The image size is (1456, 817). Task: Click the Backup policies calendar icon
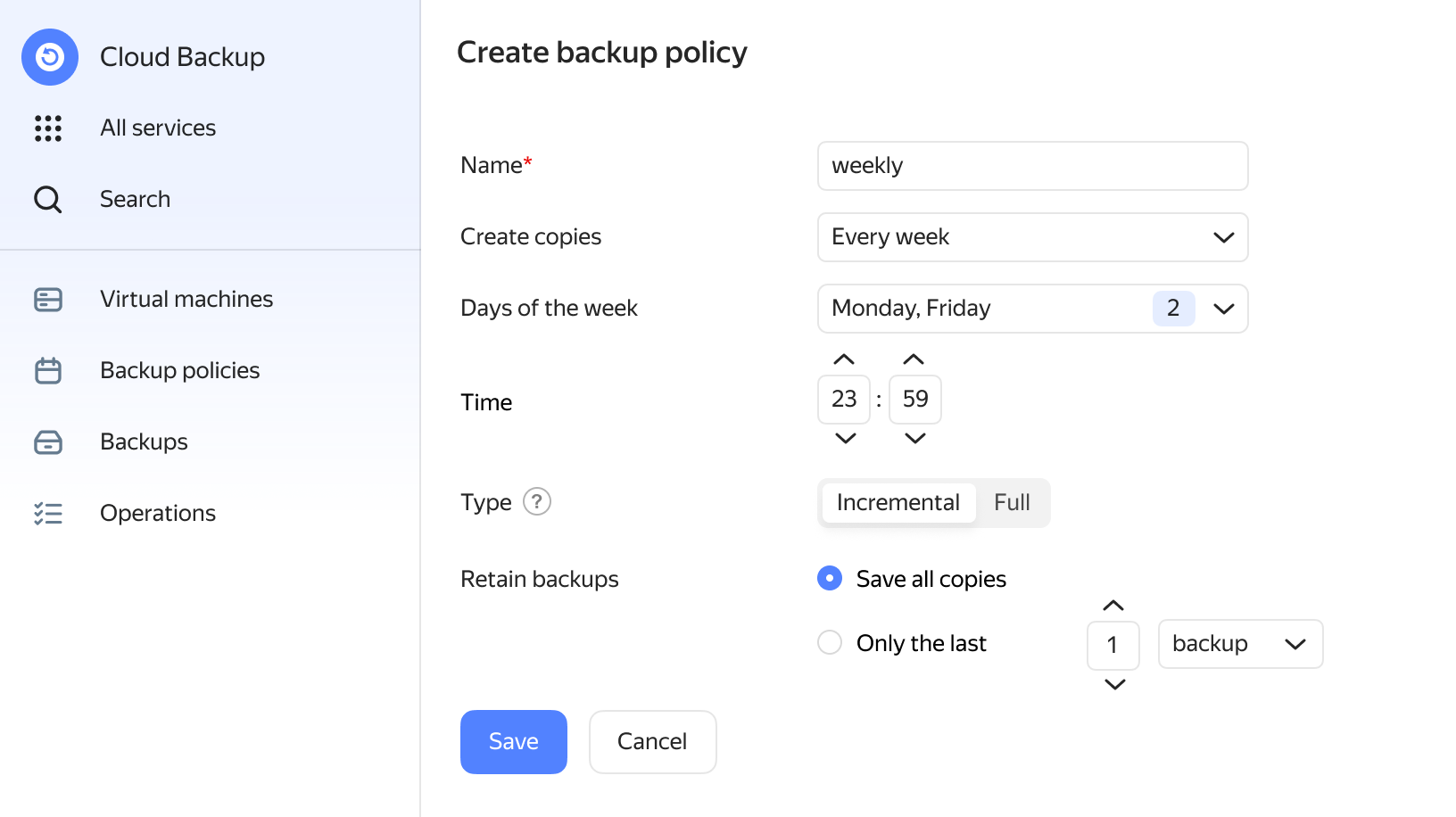[48, 370]
